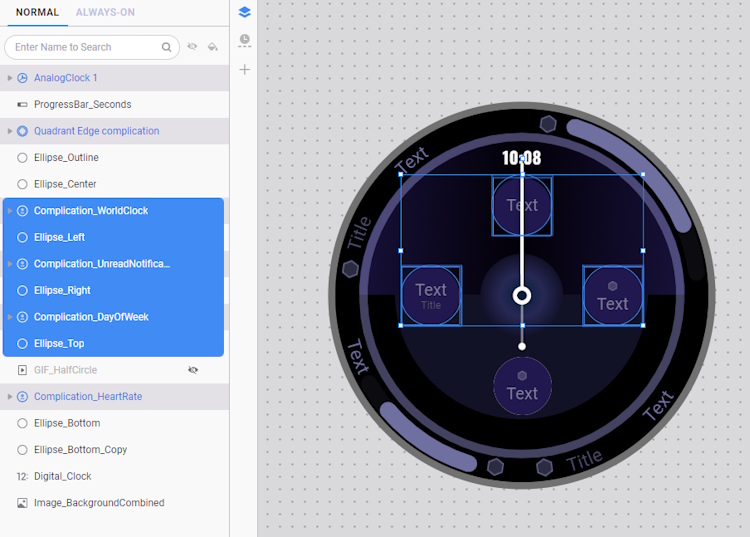Click the clock history icon in side strip
Screen dimensions: 750x537
[245, 41]
